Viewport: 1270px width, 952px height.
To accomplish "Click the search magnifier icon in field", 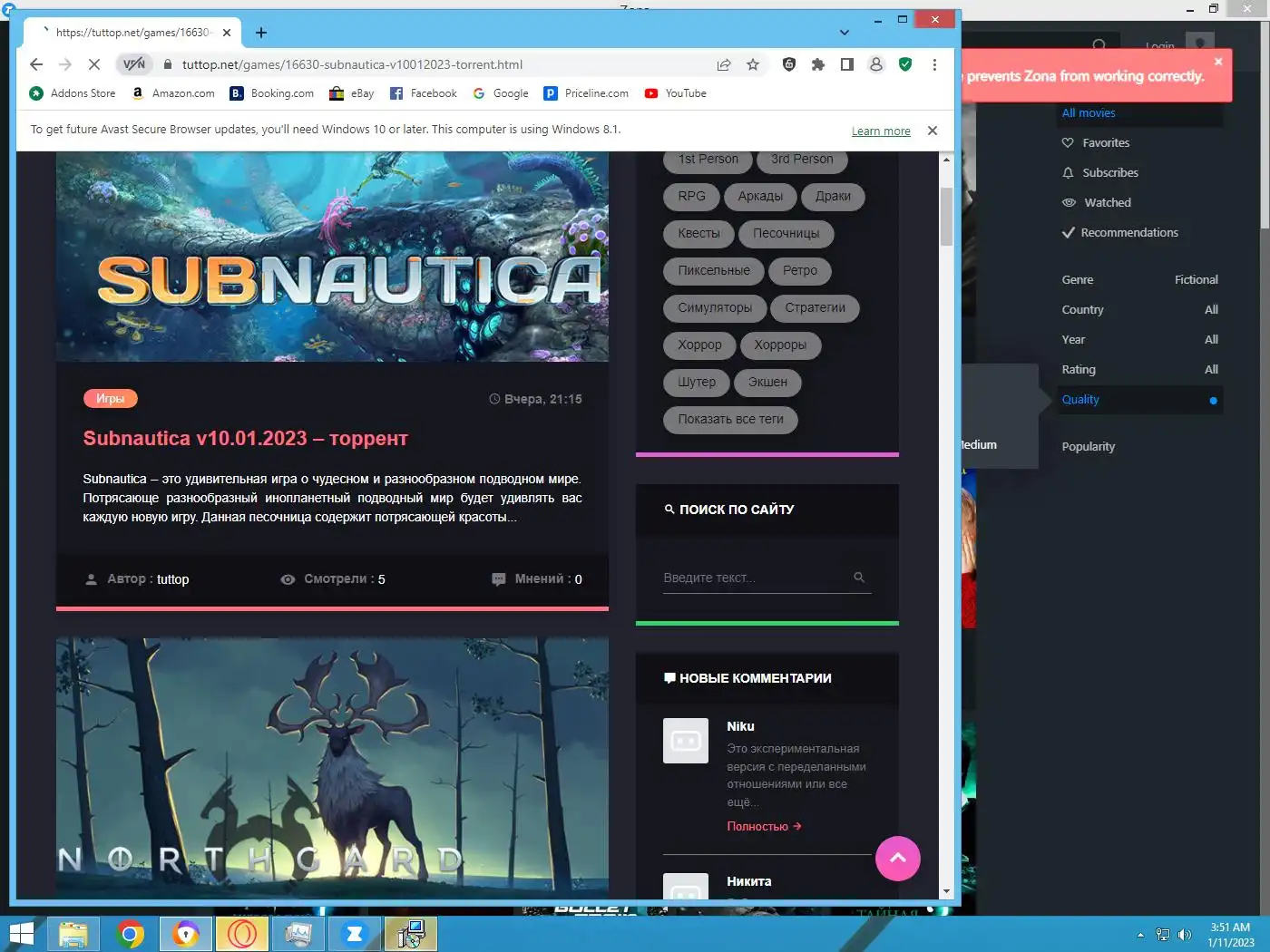I will point(859,578).
